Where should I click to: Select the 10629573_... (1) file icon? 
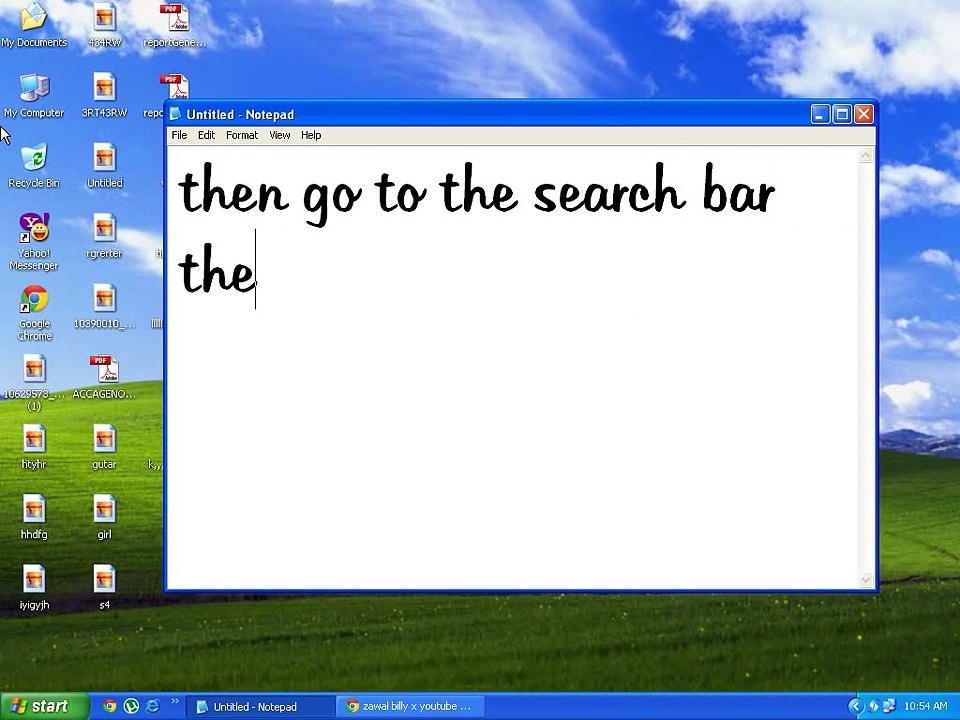[34, 383]
